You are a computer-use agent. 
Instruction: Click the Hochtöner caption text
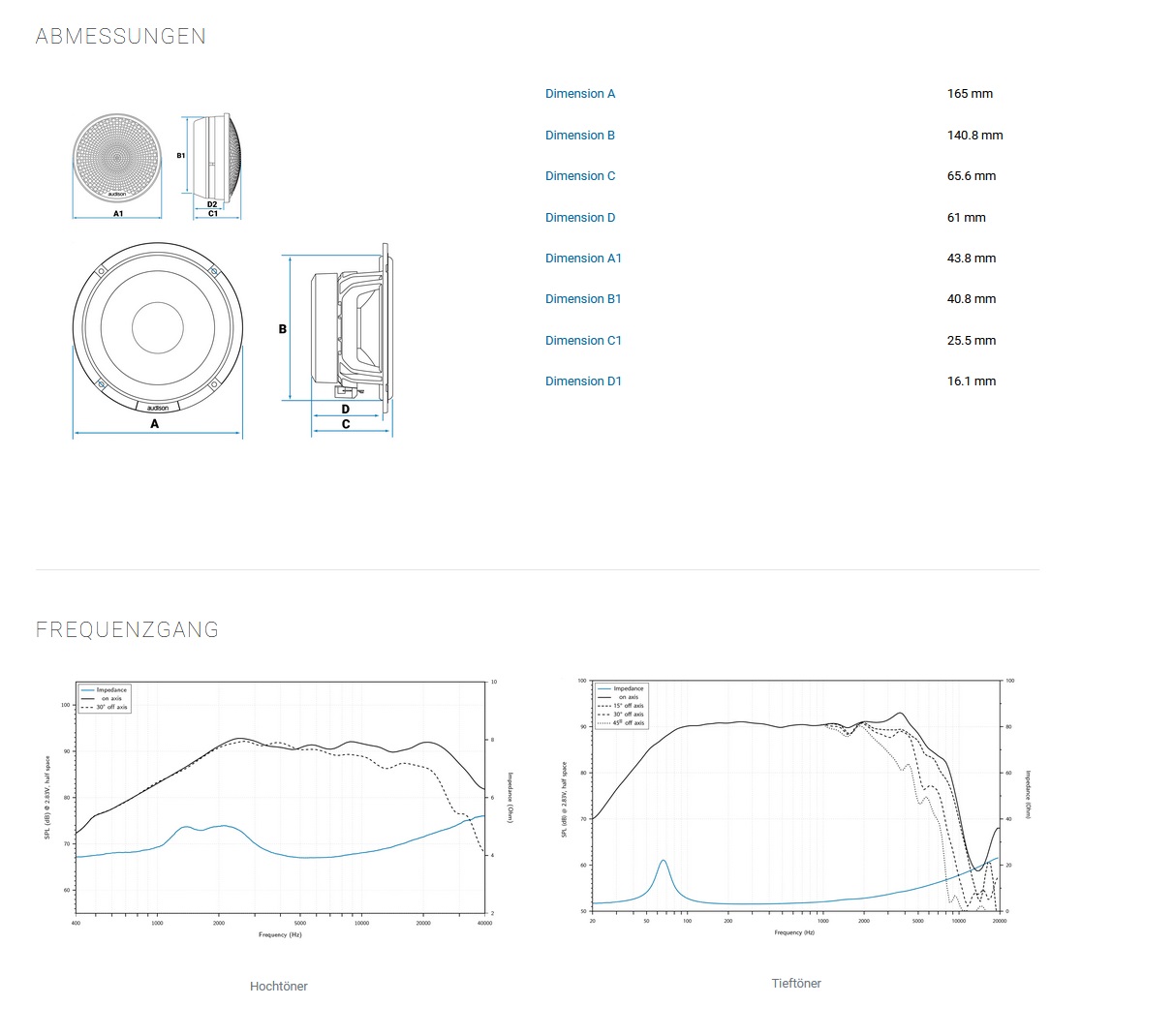[x=279, y=986]
